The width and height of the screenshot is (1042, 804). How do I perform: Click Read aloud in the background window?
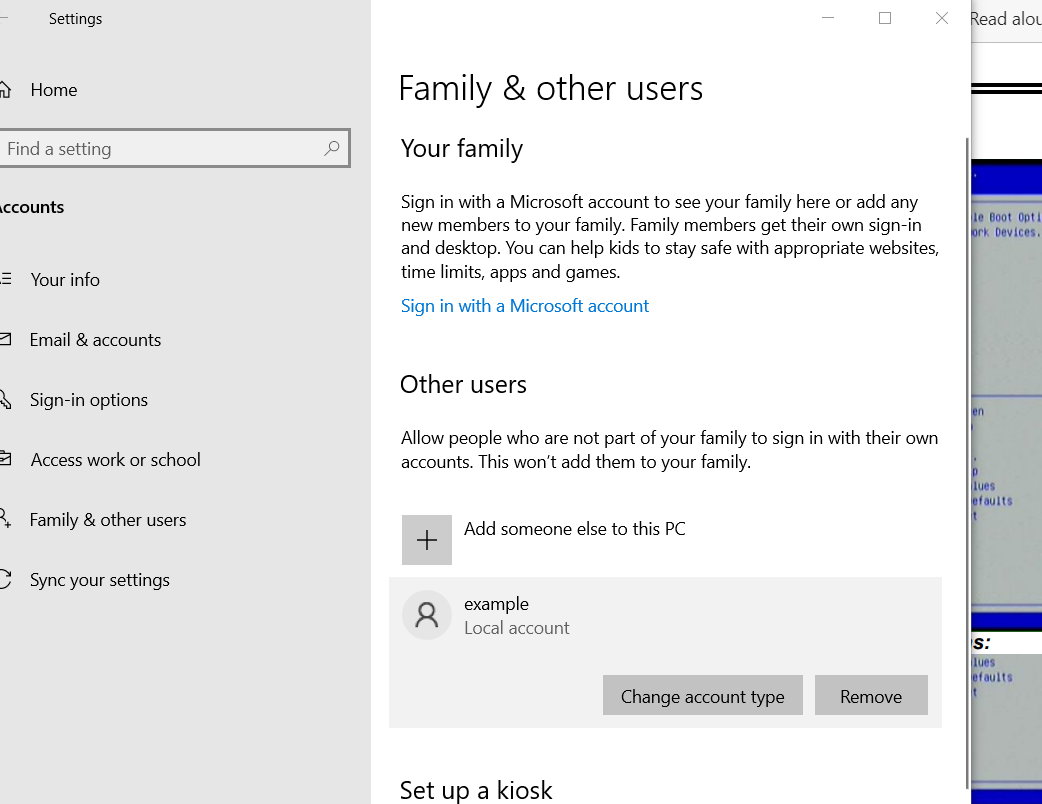(x=1005, y=19)
